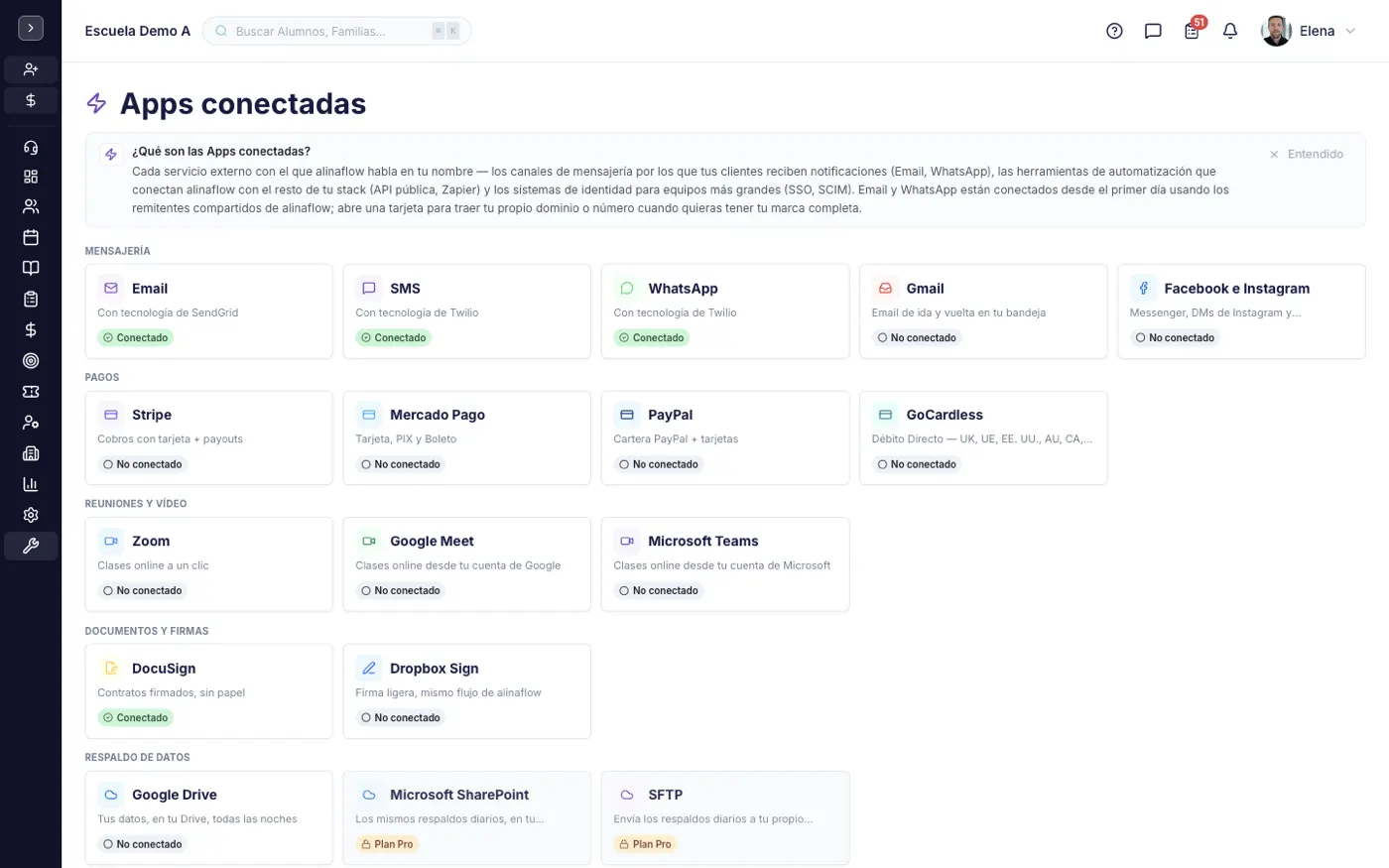Open the DocuSign card

pos(209,691)
